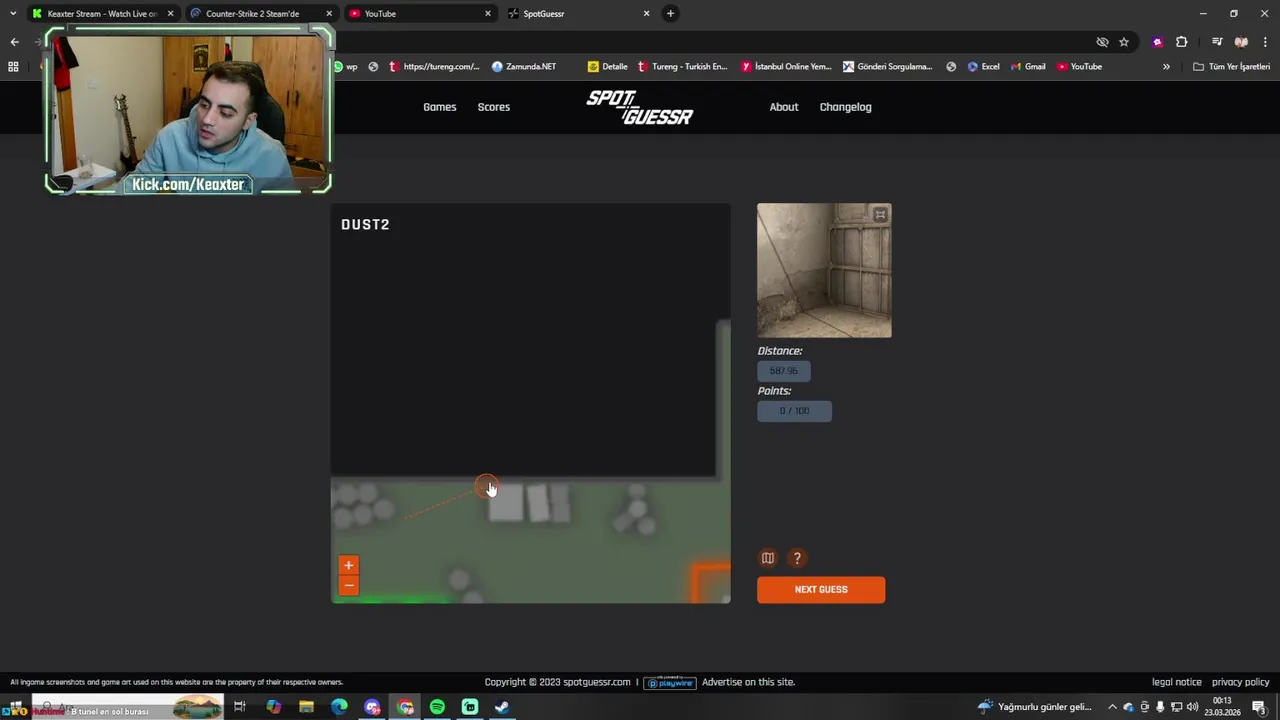Open the Tureng - Turkish En... bookmark
The height and width of the screenshot is (720, 1280).
pyautogui.click(x=683, y=67)
